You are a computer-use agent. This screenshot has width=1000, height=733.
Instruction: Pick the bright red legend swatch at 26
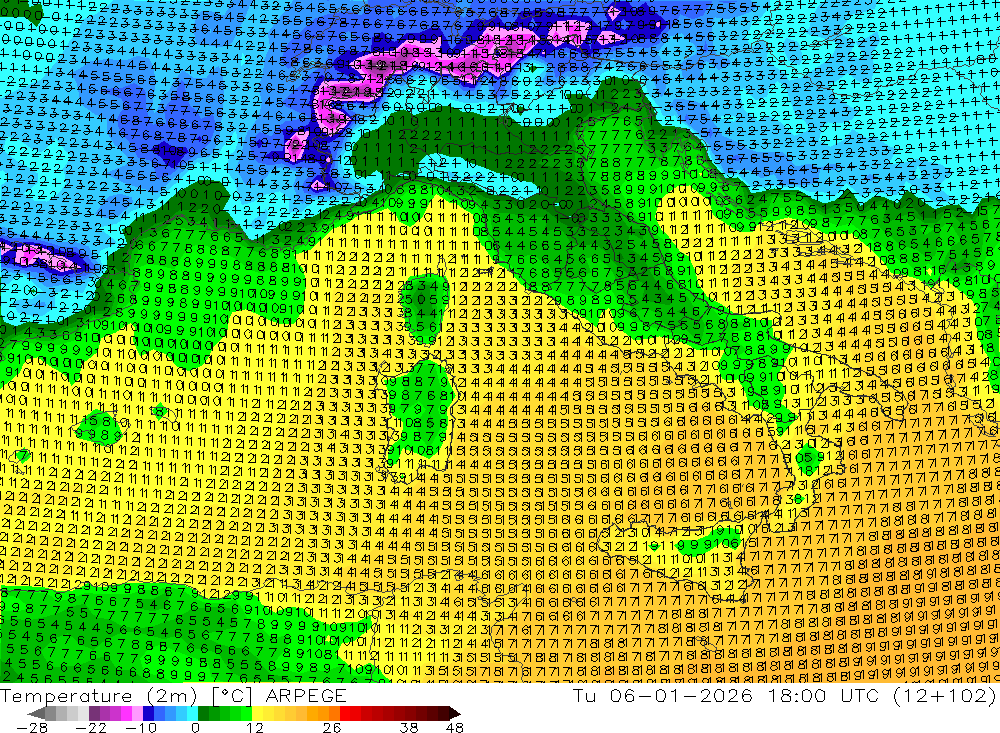[x=345, y=713]
